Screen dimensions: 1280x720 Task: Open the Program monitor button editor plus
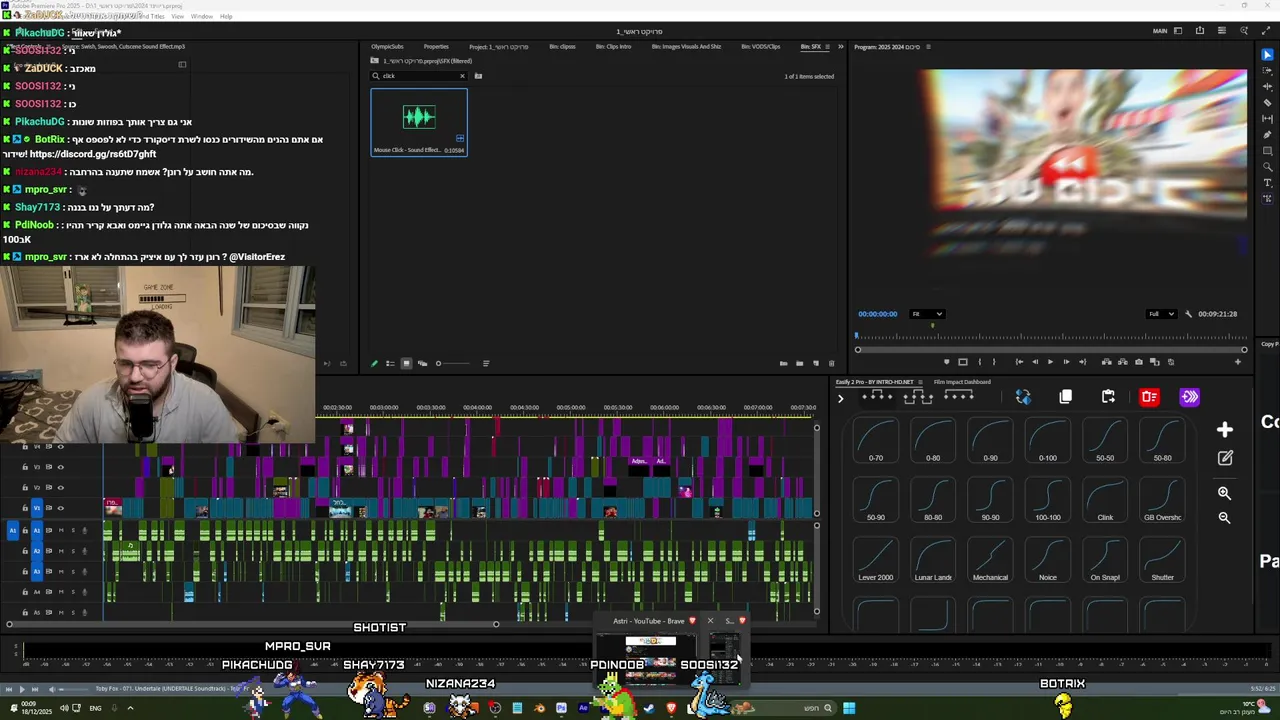pyautogui.click(x=1238, y=362)
